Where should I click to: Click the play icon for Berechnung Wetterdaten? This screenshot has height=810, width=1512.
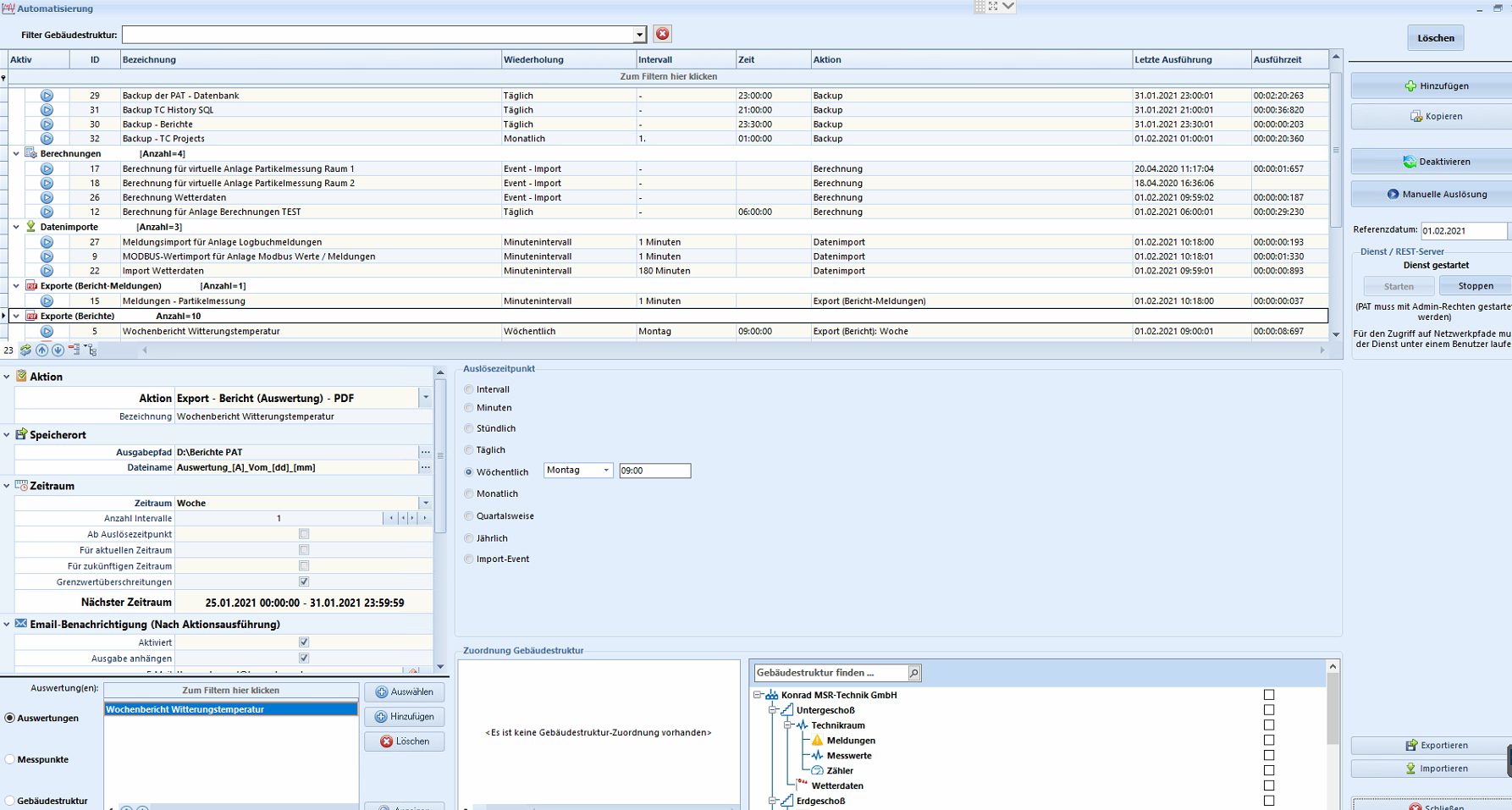click(47, 197)
